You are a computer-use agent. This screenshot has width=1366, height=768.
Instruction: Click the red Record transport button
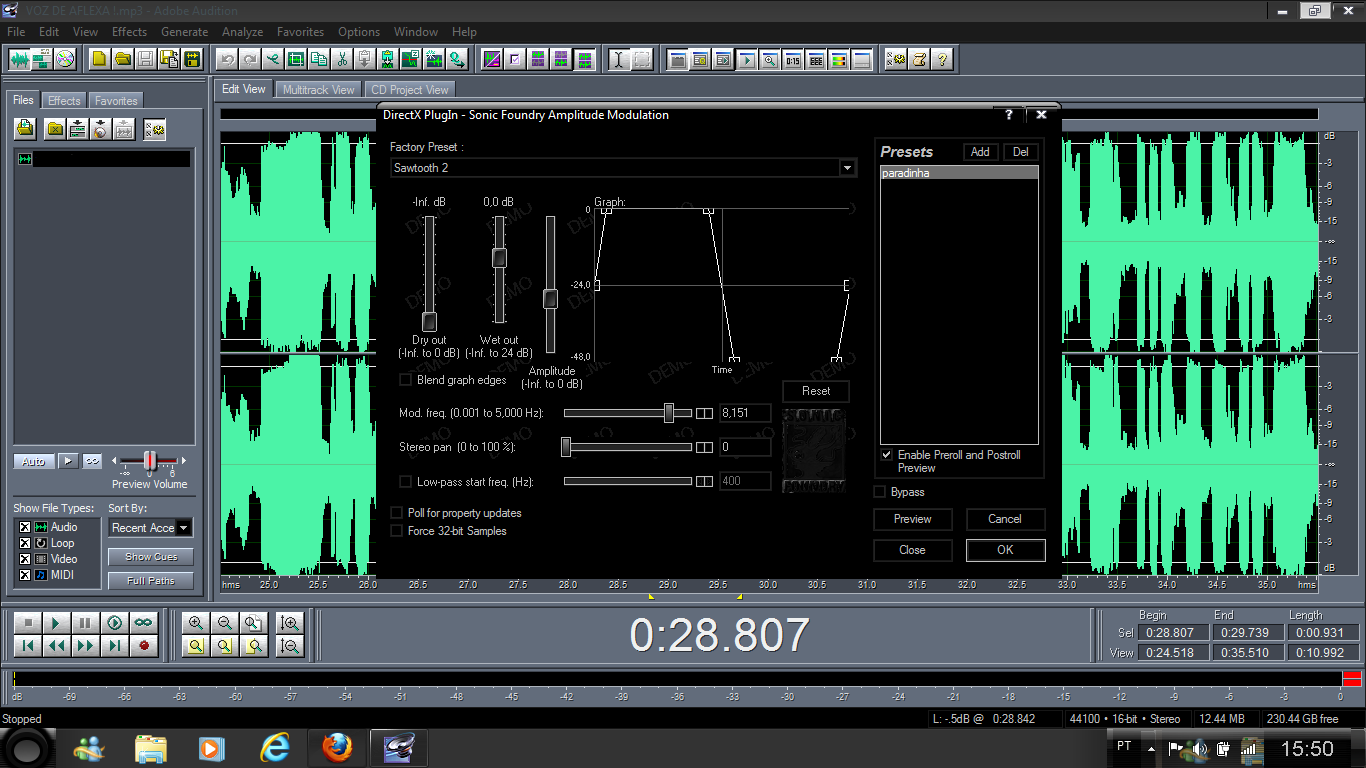tap(144, 646)
